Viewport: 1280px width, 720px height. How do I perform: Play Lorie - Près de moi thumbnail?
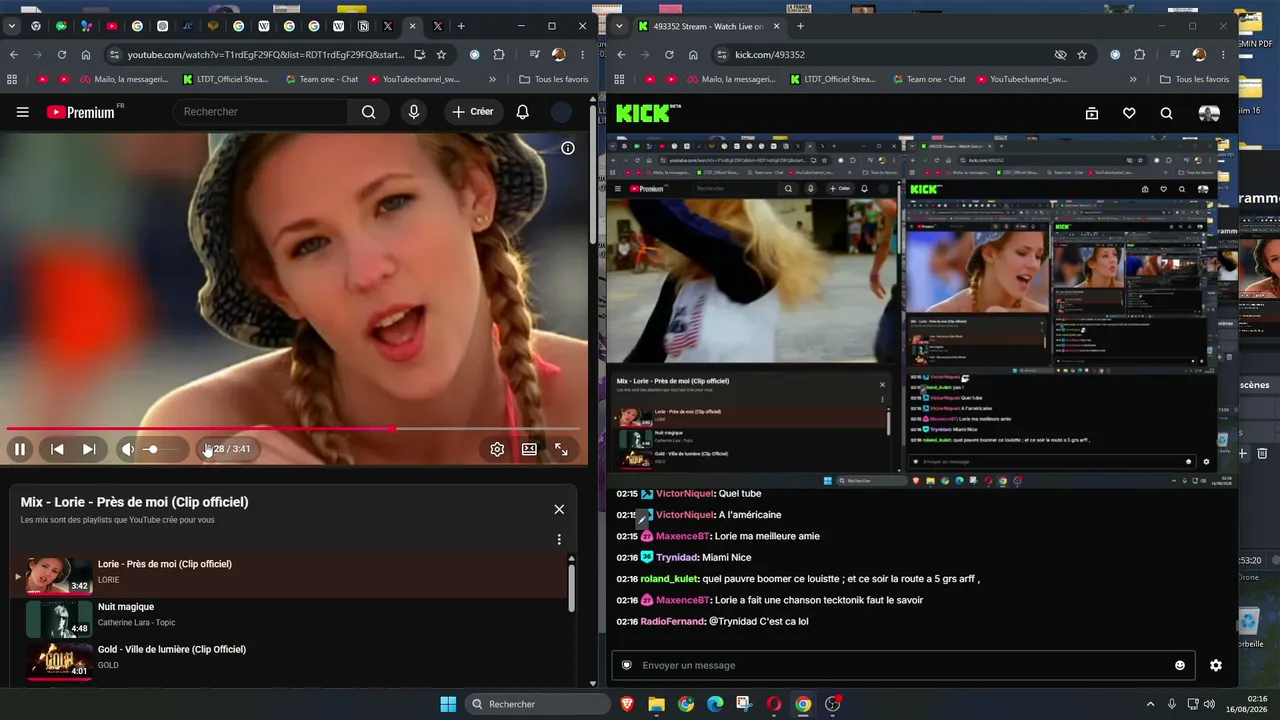(59, 575)
